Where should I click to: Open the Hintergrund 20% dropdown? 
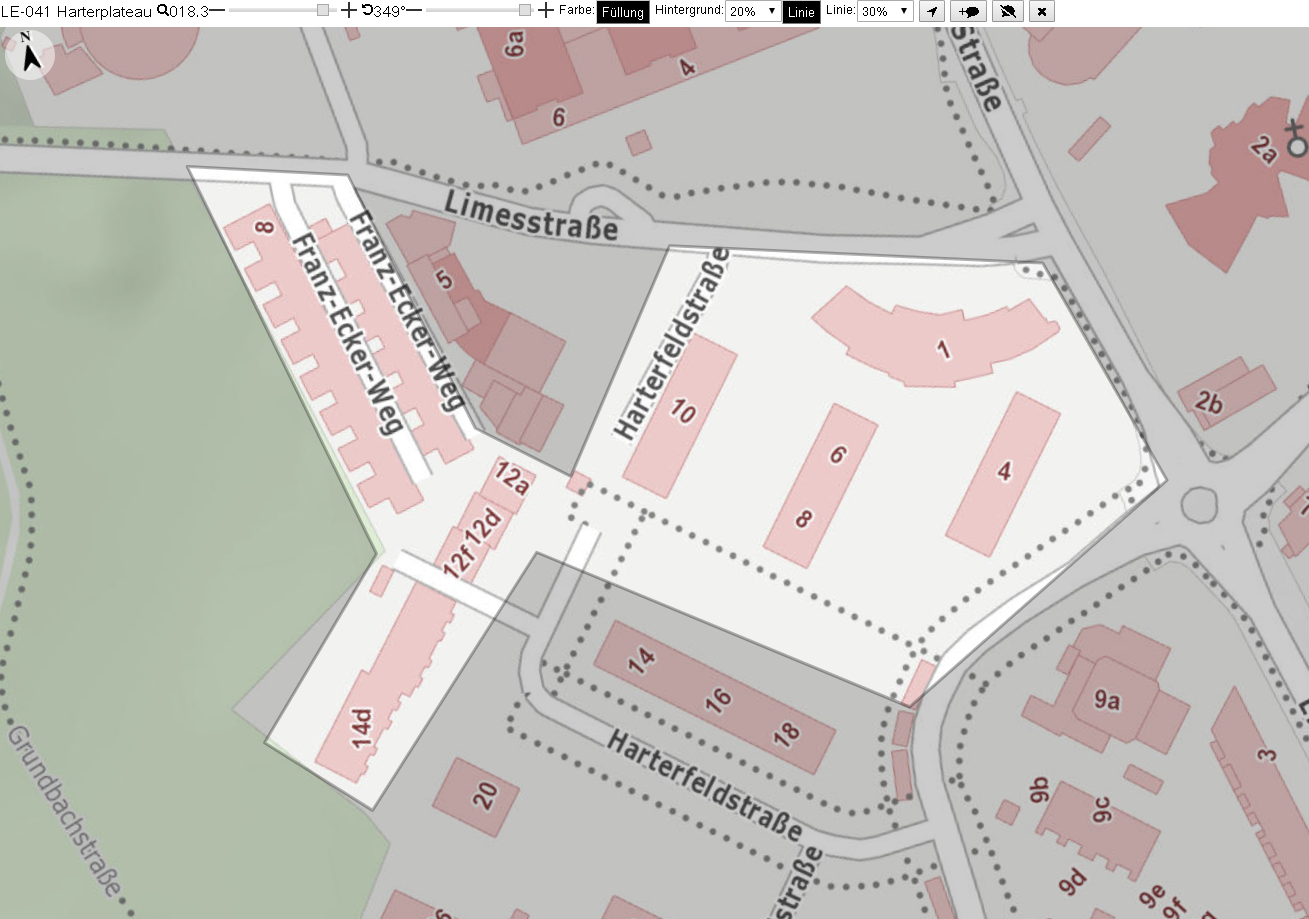pos(753,11)
